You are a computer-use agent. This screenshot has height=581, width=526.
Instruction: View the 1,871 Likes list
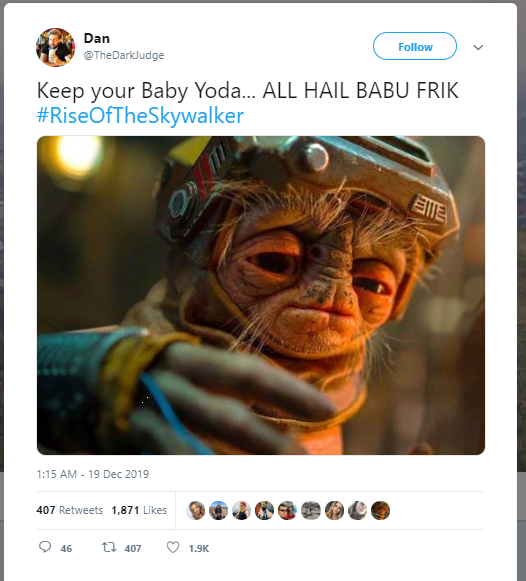click(139, 510)
